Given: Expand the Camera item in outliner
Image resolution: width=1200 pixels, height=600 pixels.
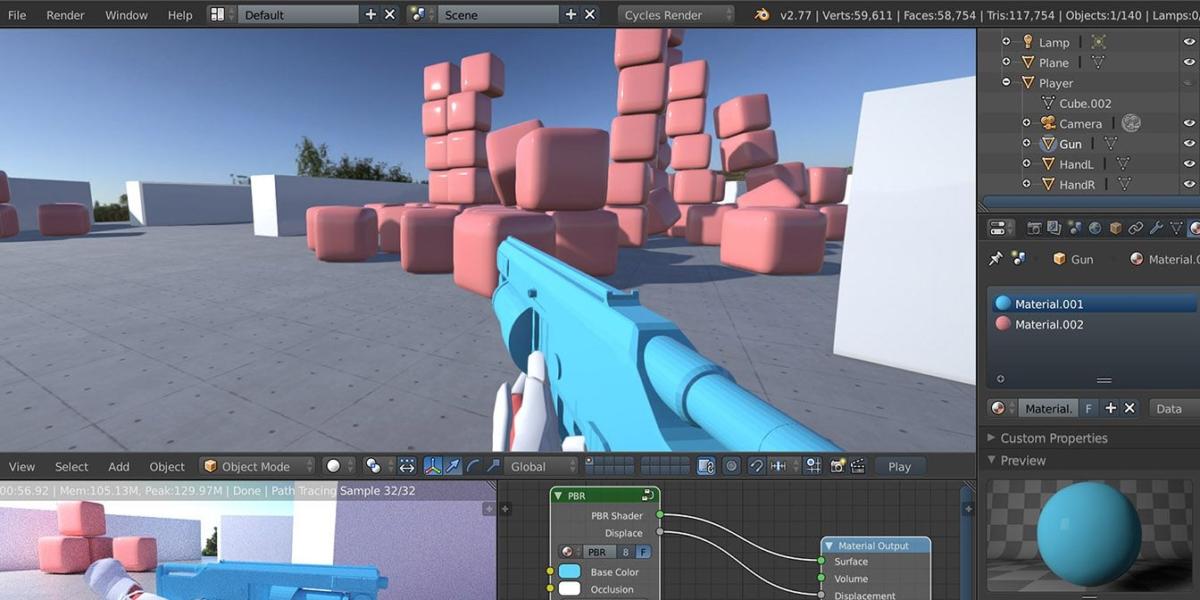Looking at the screenshot, I should pos(1026,123).
